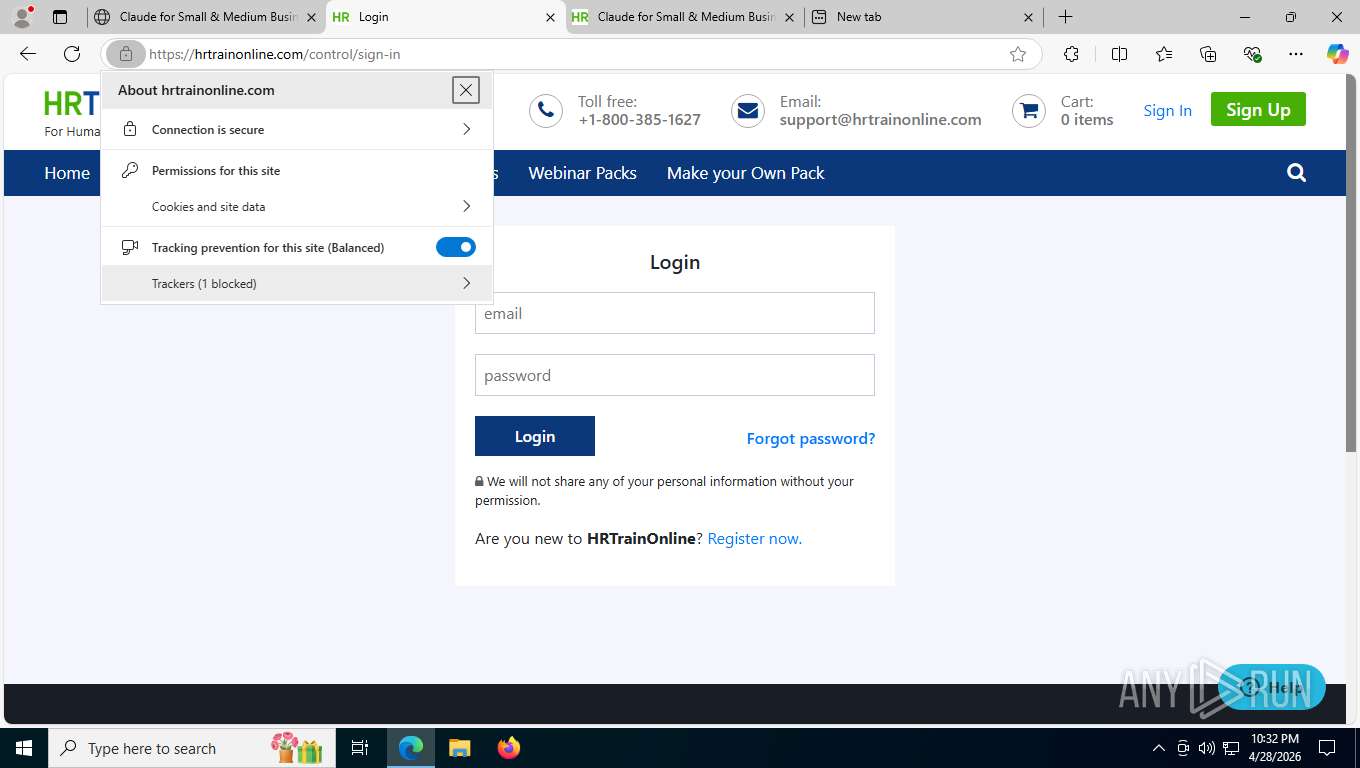Close the About hrtrainonline.com popup
The width and height of the screenshot is (1360, 768).
466,90
